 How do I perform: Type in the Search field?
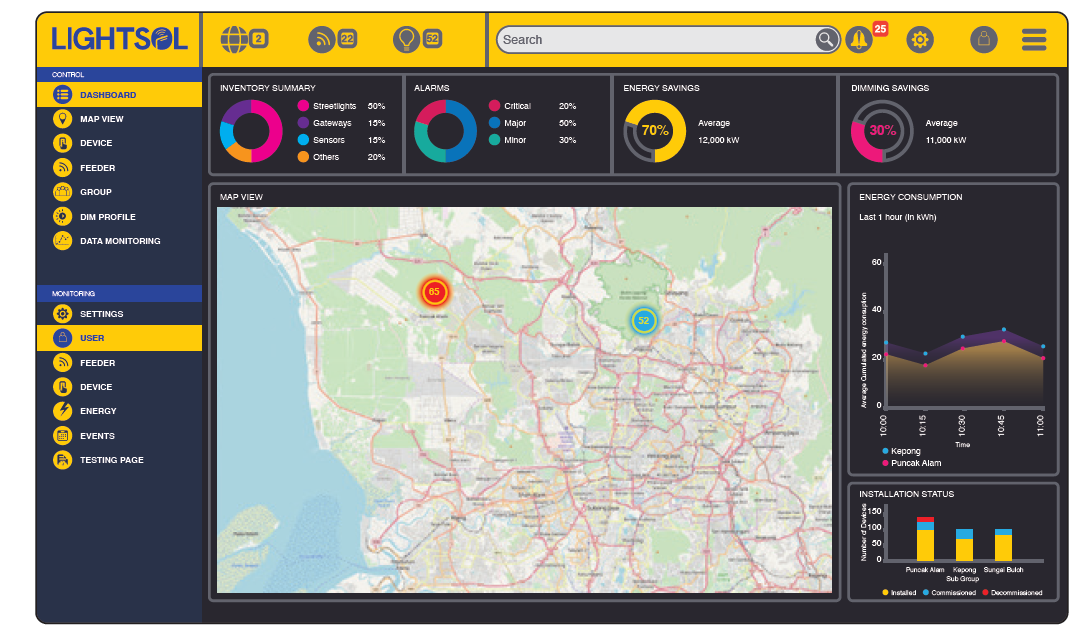[655, 40]
